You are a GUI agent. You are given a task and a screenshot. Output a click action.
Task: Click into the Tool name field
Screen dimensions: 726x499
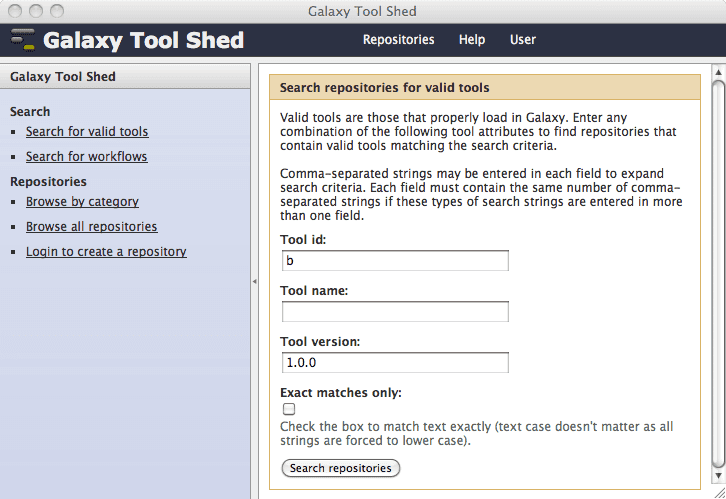[x=394, y=312]
